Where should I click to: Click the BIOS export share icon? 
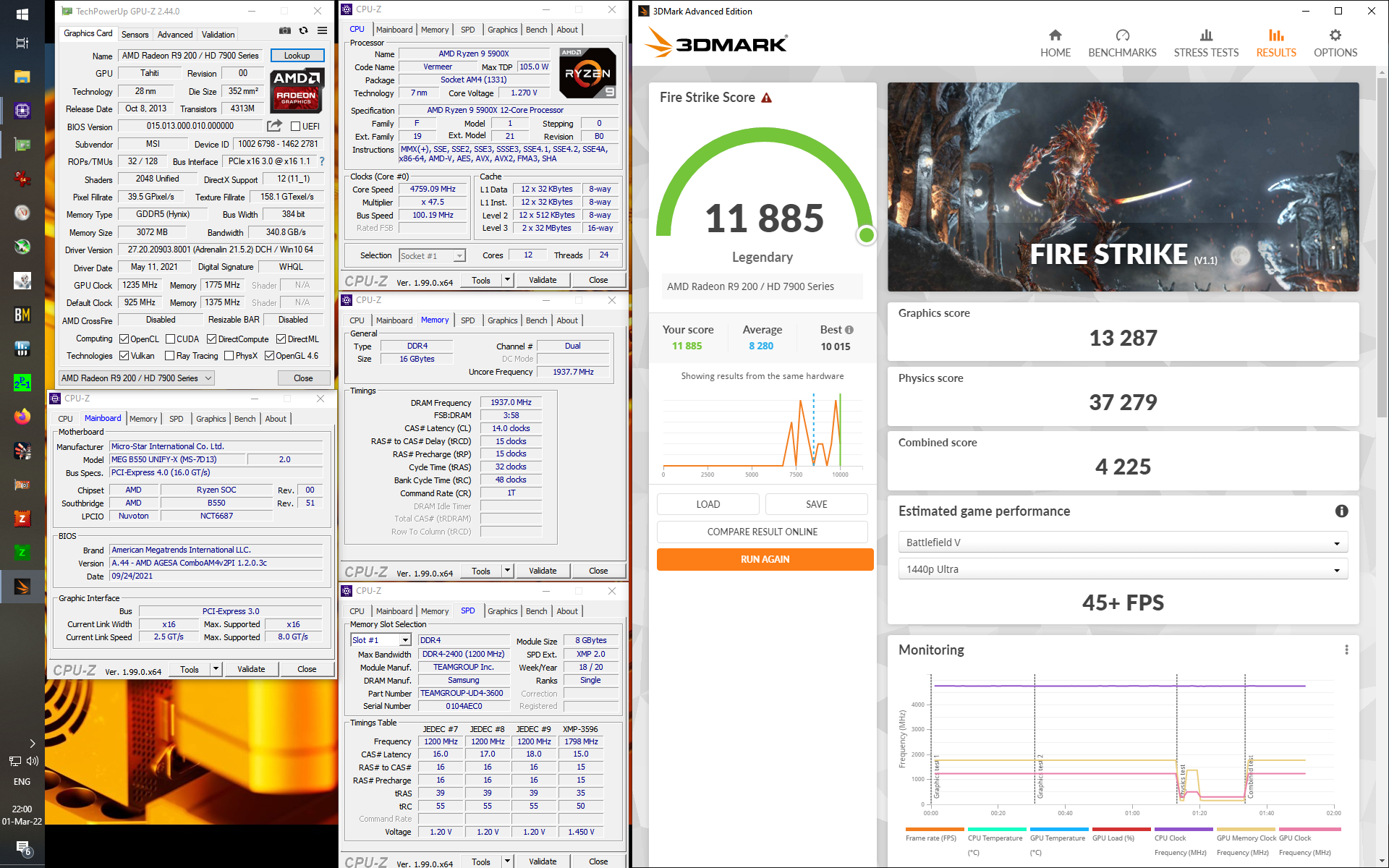(274, 126)
